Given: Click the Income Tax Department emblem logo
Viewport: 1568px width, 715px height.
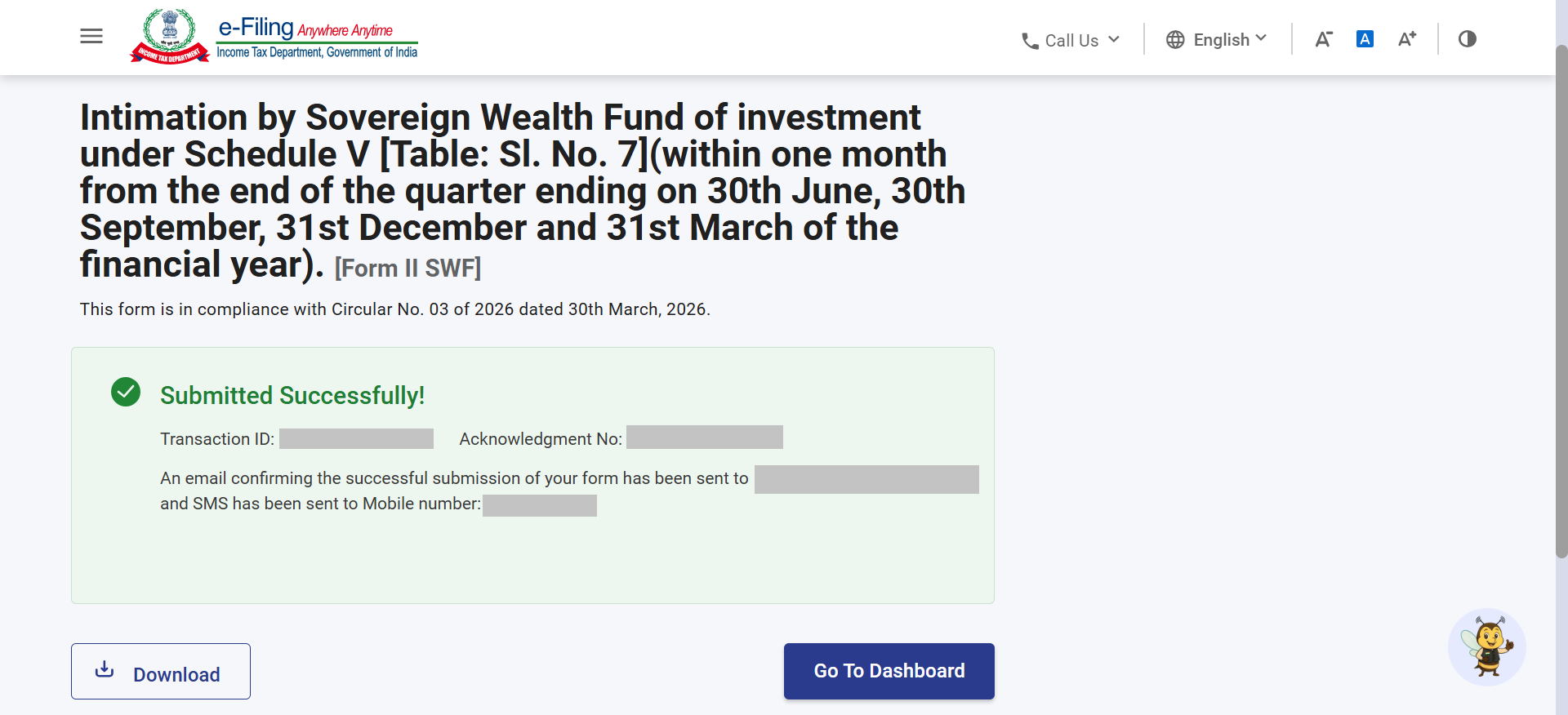Looking at the screenshot, I should click(170, 36).
